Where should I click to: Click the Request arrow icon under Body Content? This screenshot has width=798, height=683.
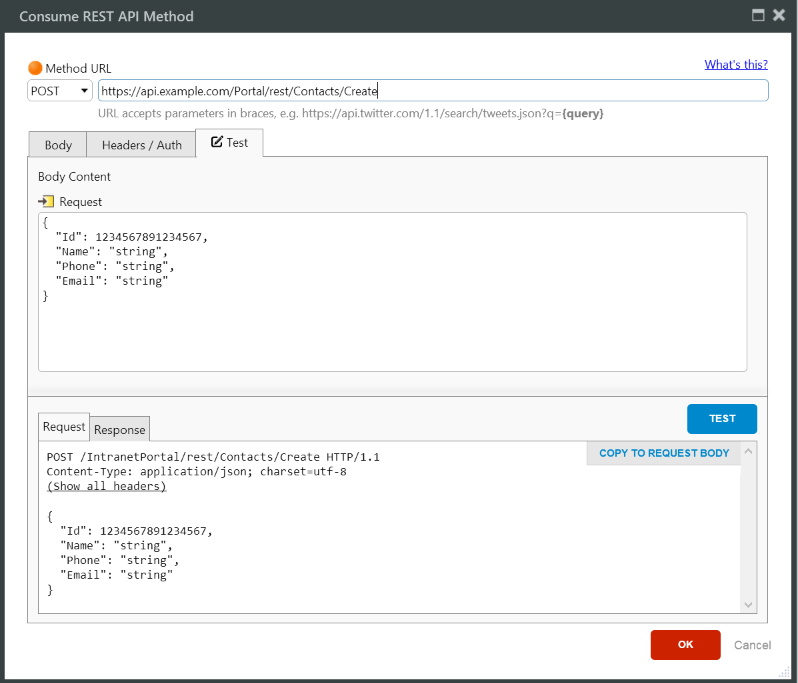(x=46, y=201)
